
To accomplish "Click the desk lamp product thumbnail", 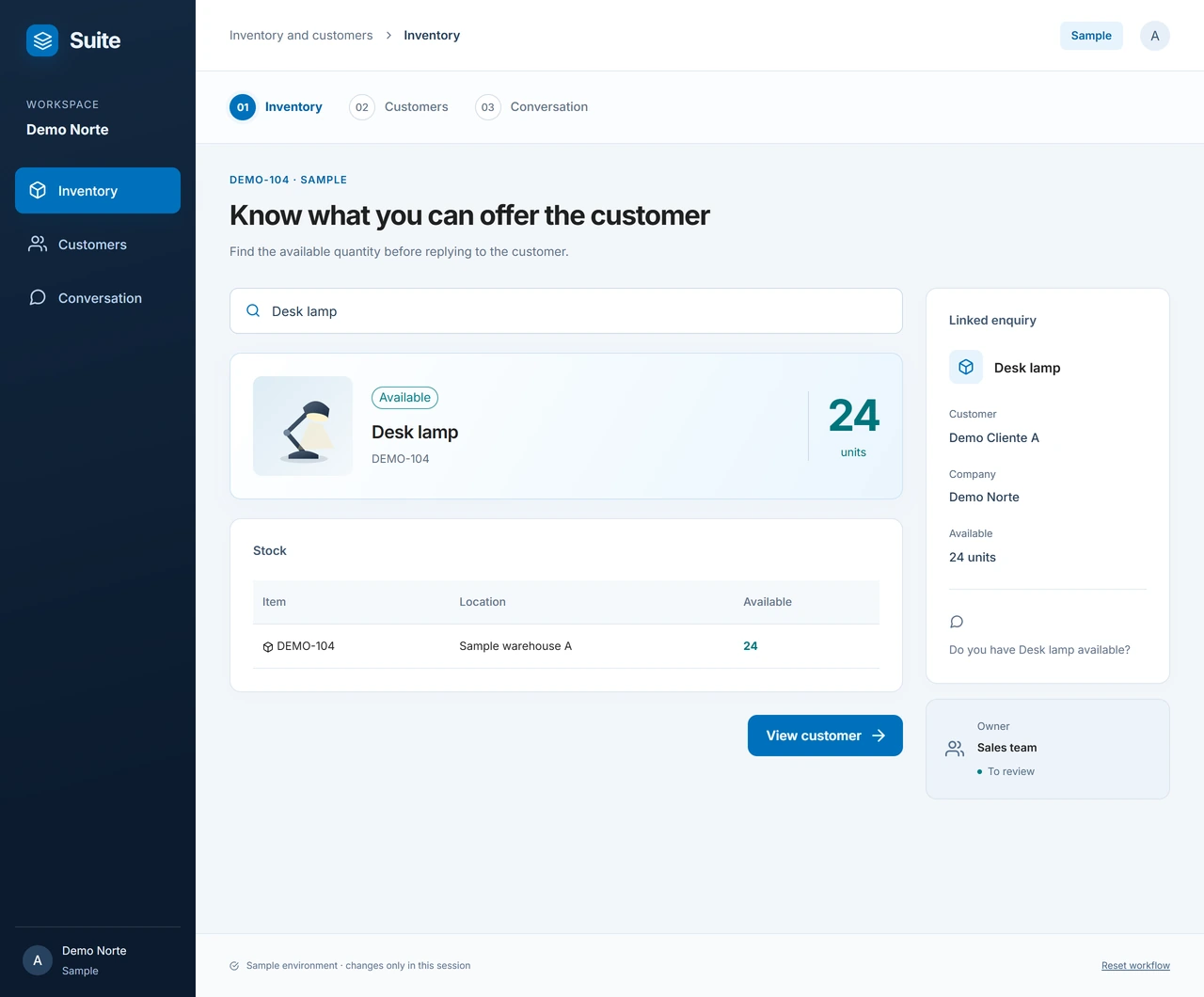I will 303,426.
